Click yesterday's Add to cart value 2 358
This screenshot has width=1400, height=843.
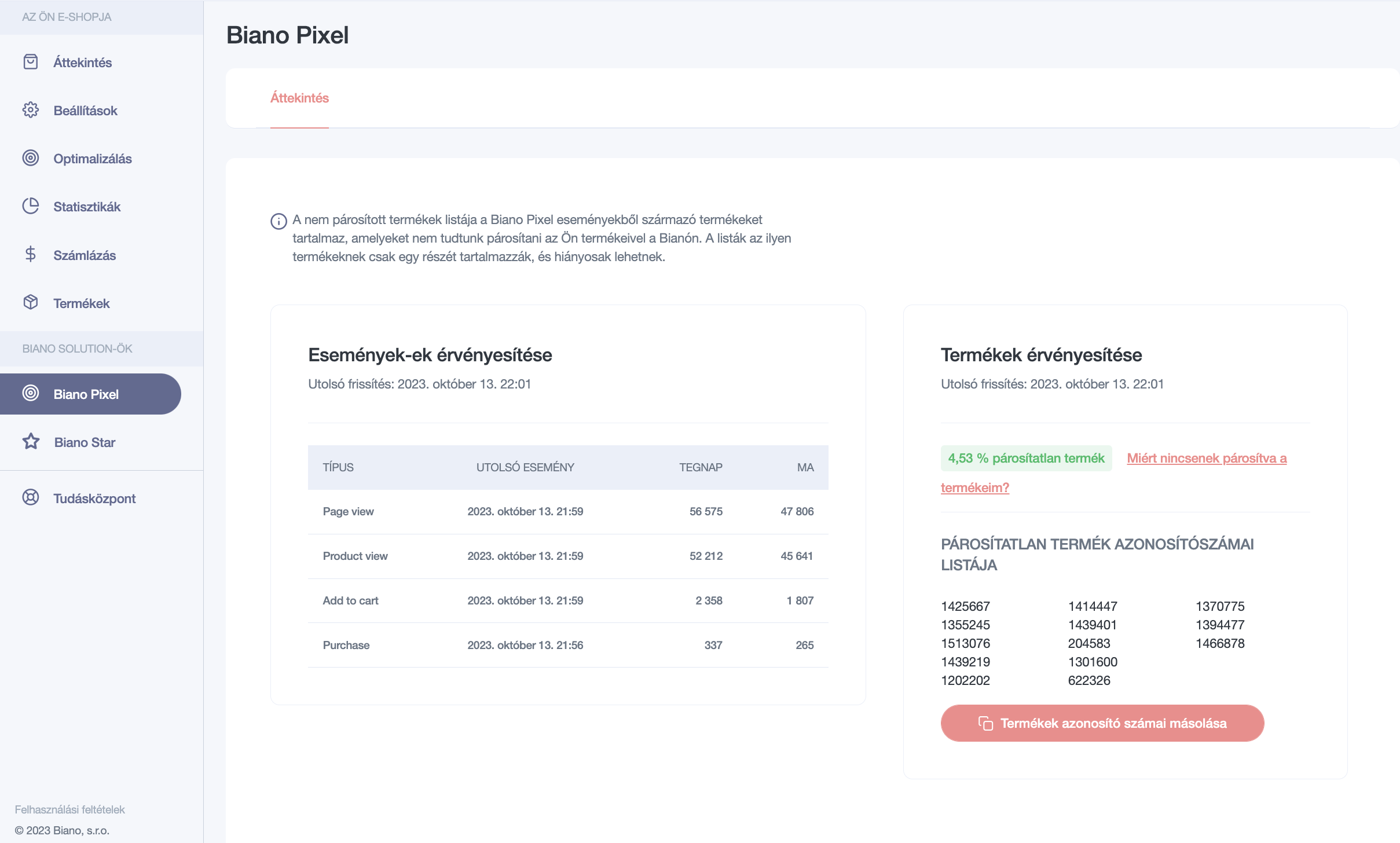pyautogui.click(x=709, y=600)
